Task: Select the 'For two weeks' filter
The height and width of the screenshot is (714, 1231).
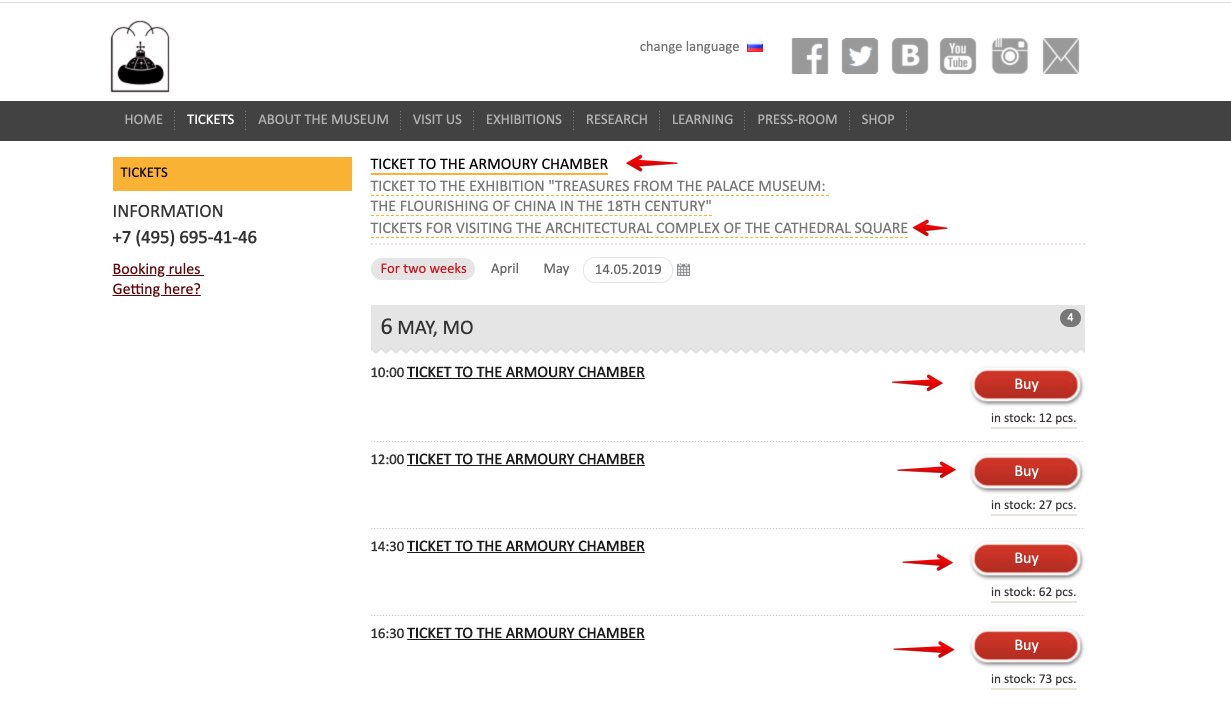Action: pyautogui.click(x=423, y=269)
